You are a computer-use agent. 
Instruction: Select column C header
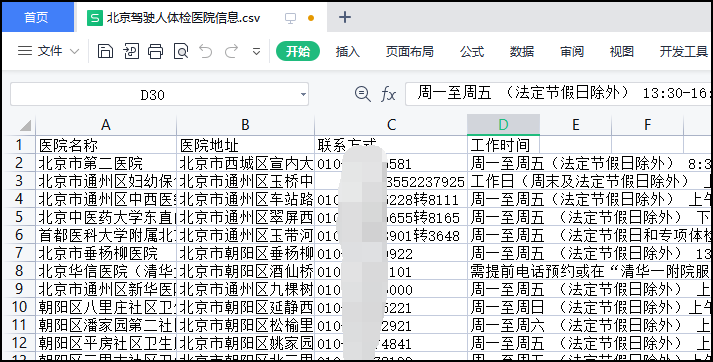click(391, 125)
